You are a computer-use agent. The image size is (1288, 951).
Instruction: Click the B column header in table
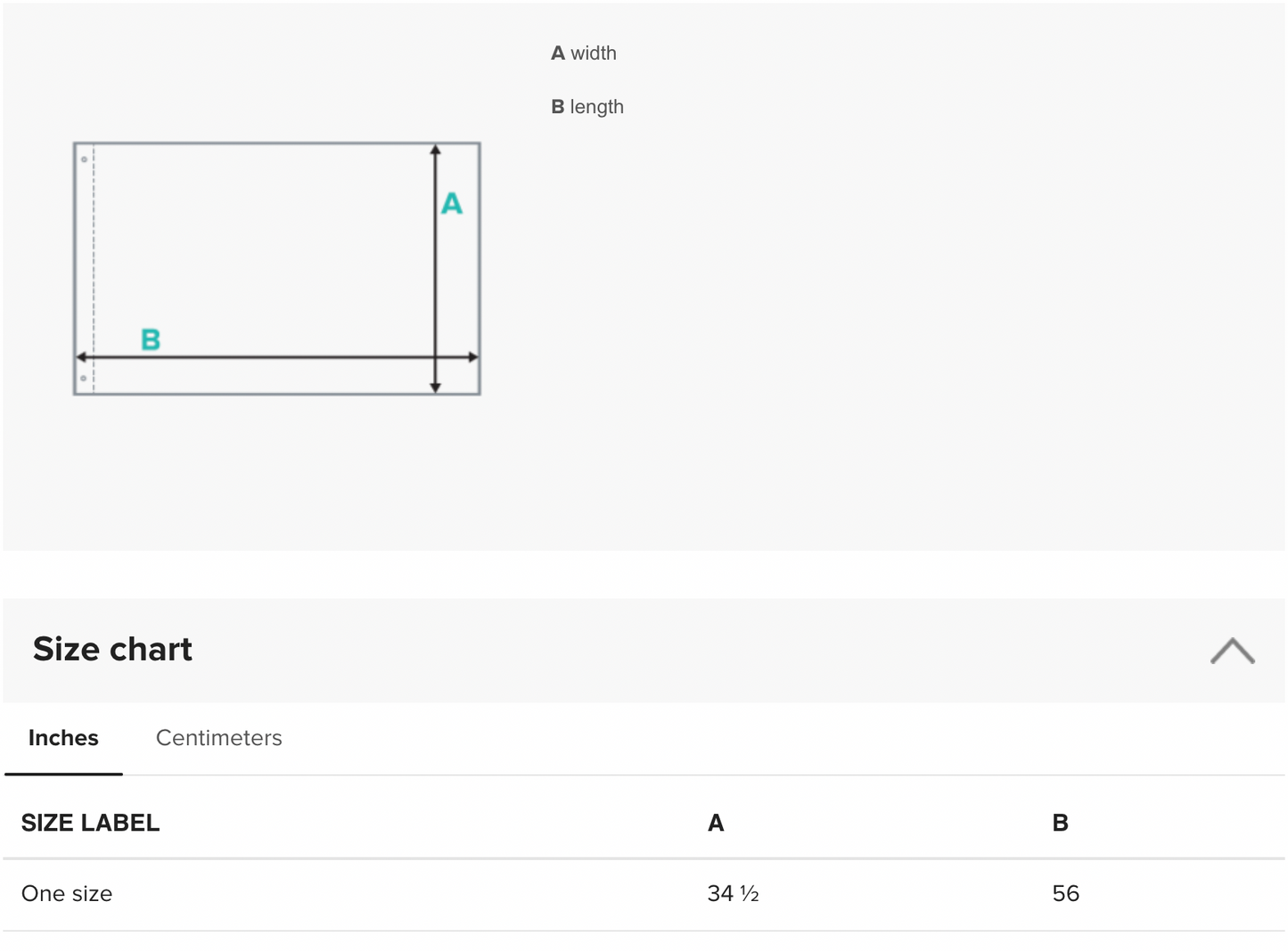point(1060,823)
